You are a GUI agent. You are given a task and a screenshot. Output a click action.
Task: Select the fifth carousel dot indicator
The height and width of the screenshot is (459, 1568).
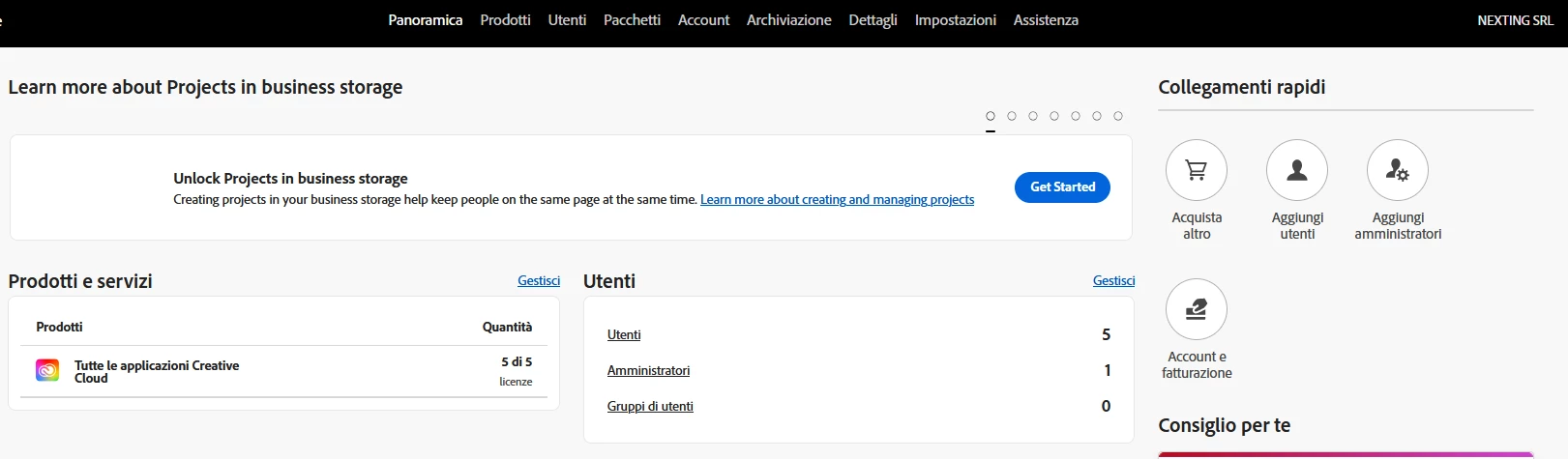coord(1076,116)
